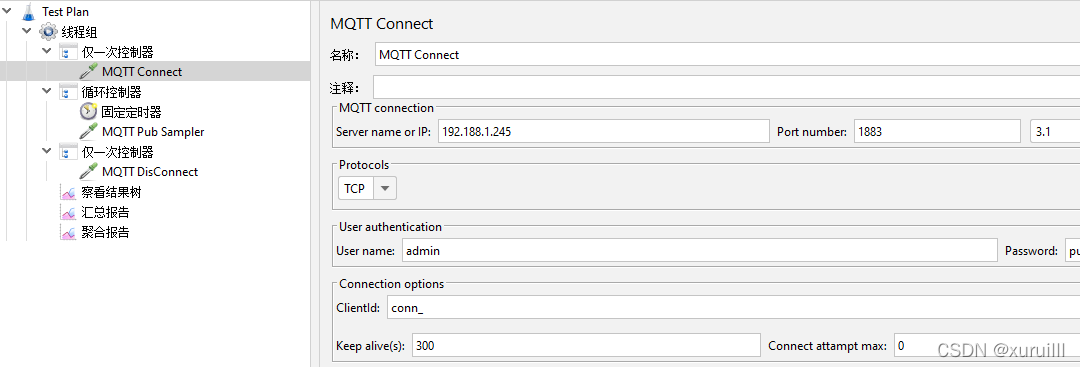Click the ClientId field with conn_
This screenshot has width=1080, height=367.
[733, 307]
